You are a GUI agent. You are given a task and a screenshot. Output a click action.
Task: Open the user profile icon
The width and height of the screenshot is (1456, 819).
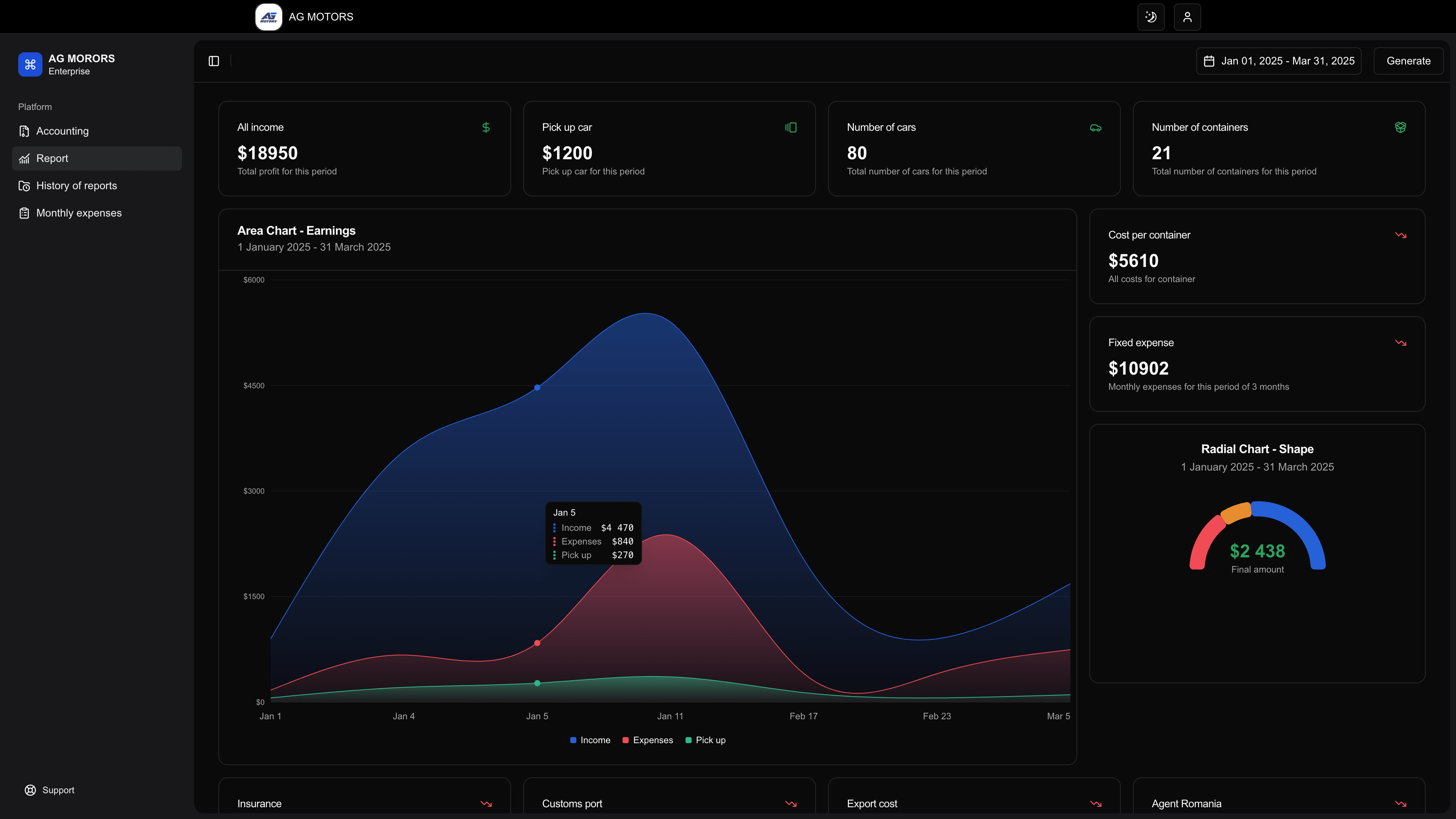(x=1187, y=16)
